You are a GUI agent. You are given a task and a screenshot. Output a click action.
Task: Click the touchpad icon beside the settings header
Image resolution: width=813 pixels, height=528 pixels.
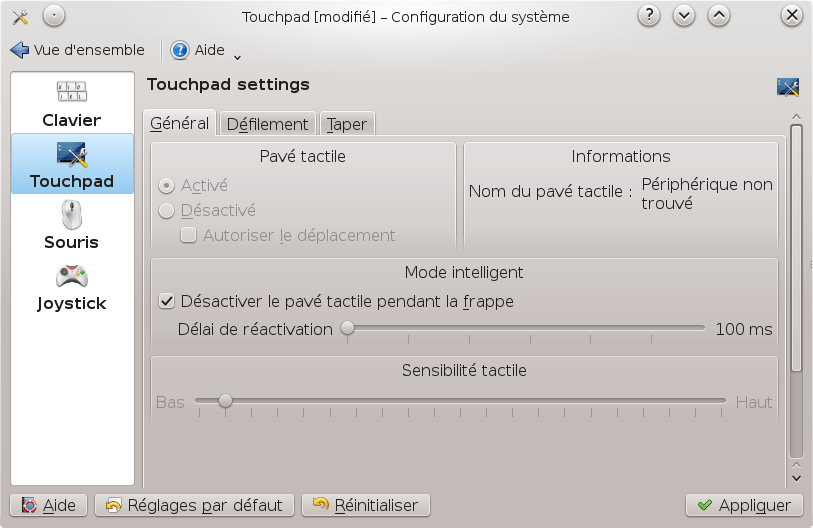[x=787, y=87]
